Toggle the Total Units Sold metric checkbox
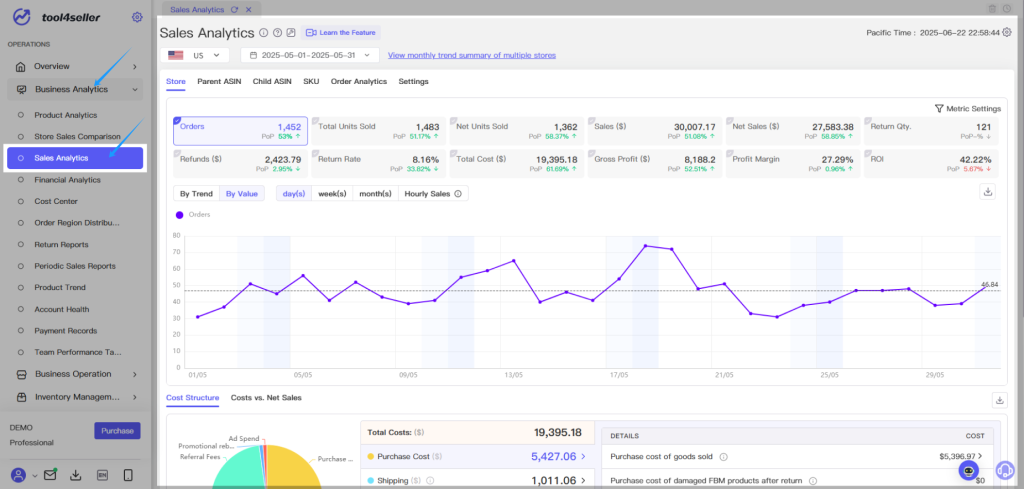1024x489 pixels. point(315,121)
